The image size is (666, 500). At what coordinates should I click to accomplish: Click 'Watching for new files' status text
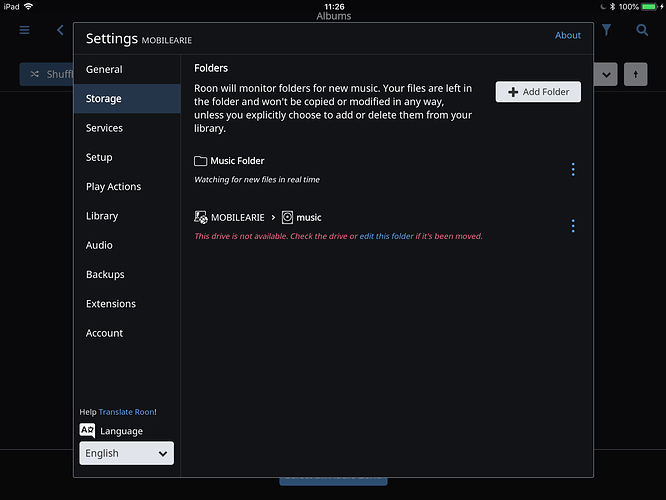(257, 180)
